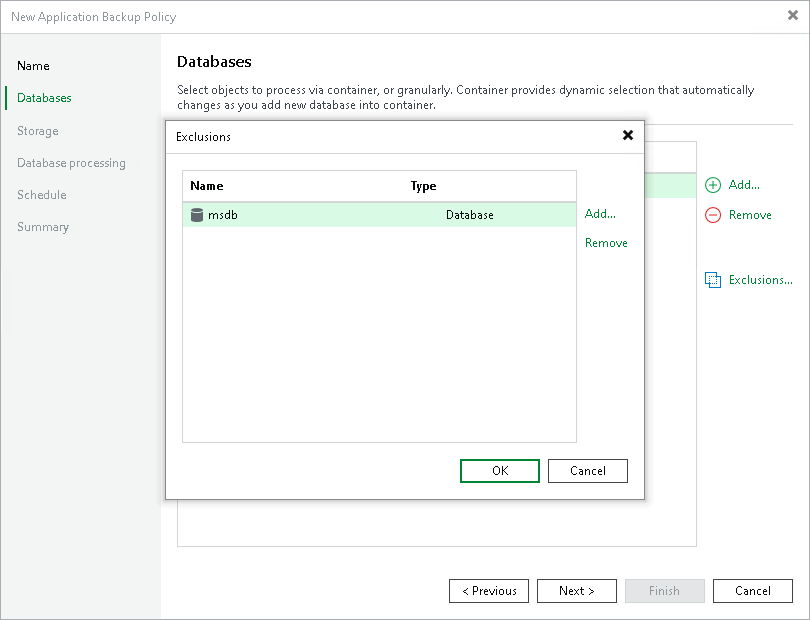This screenshot has height=620, width=810.
Task: Close the Exclusions dialog with the X icon
Action: pyautogui.click(x=628, y=135)
